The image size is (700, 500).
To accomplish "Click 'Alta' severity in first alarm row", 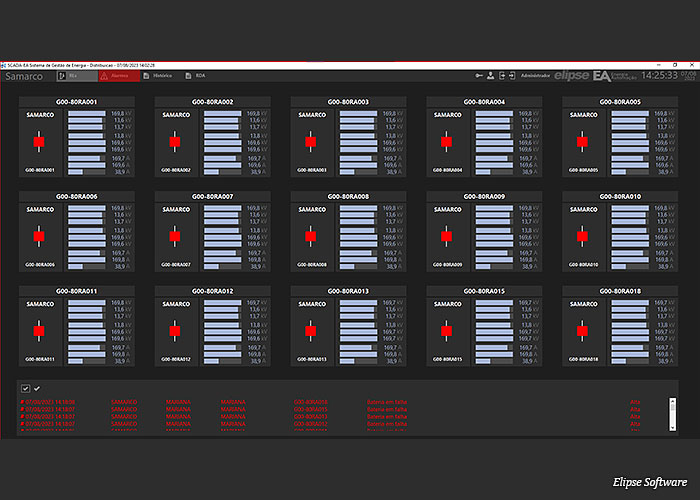I will (x=635, y=402).
